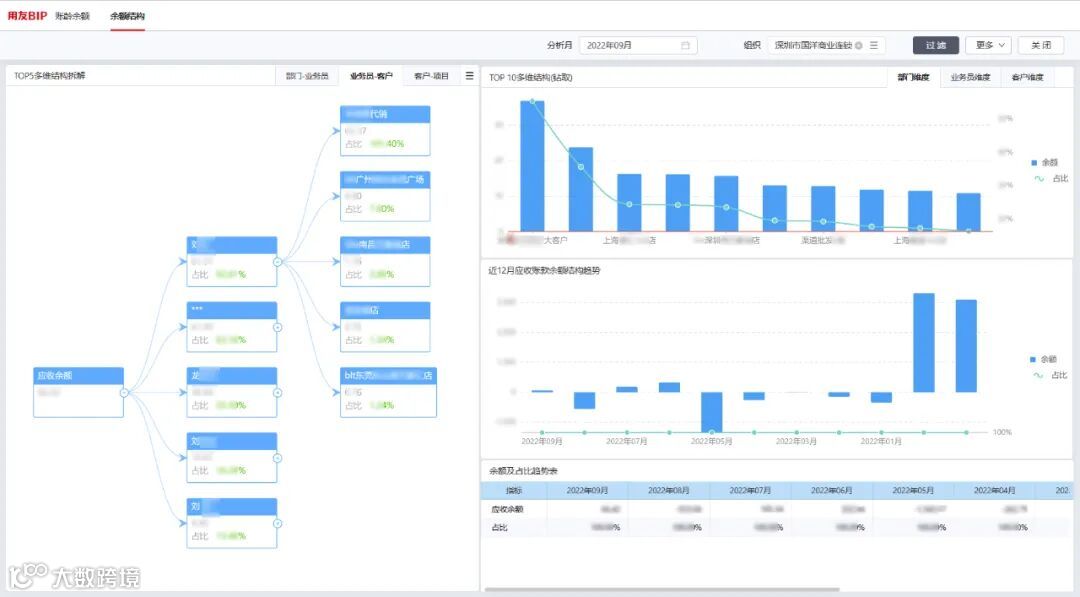This screenshot has height=597, width=1080.
Task: Click the 近12月应收账款余额结构趋势 chart title
Action: [544, 271]
